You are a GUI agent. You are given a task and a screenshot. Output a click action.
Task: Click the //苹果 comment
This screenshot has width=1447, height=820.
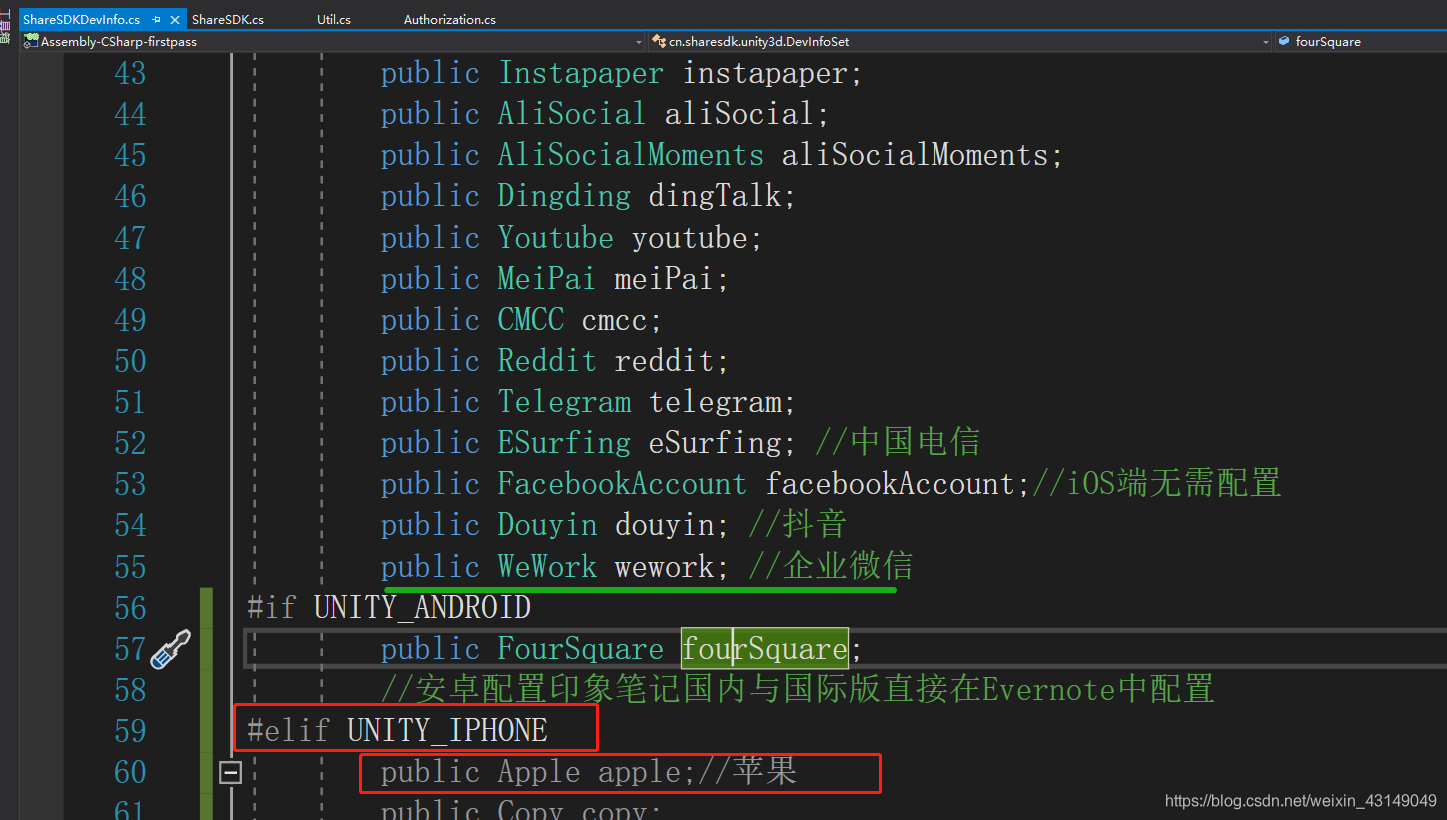pos(747,772)
